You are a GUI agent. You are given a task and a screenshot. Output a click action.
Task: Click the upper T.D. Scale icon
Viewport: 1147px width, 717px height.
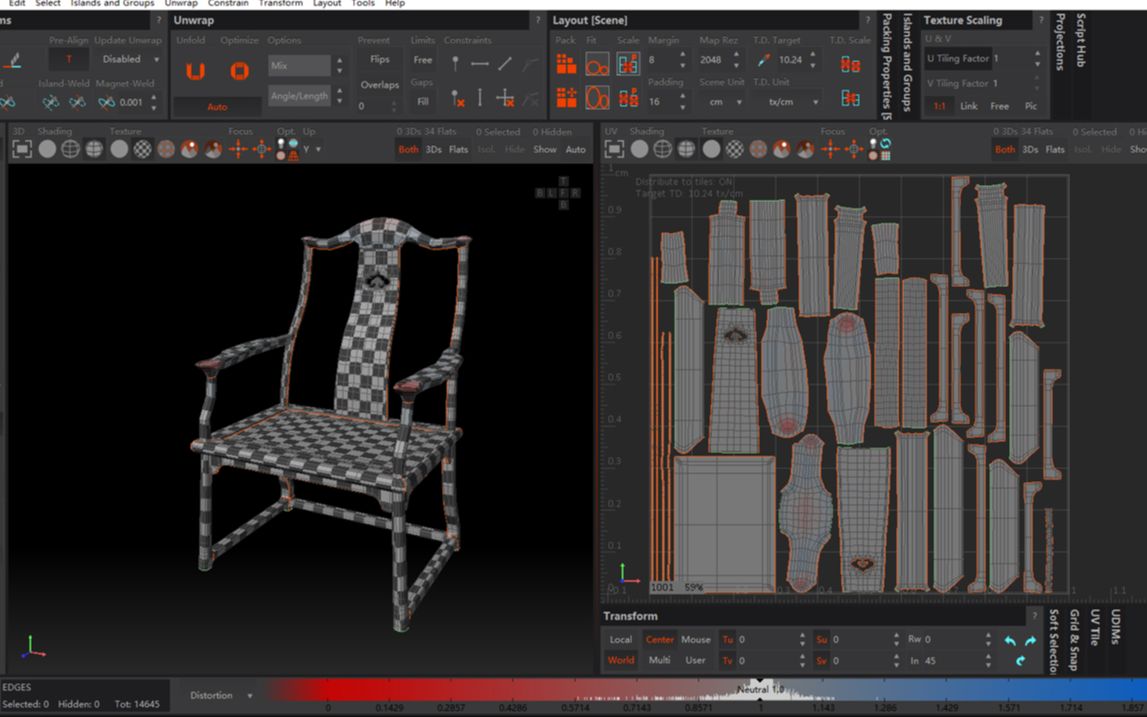[x=850, y=64]
